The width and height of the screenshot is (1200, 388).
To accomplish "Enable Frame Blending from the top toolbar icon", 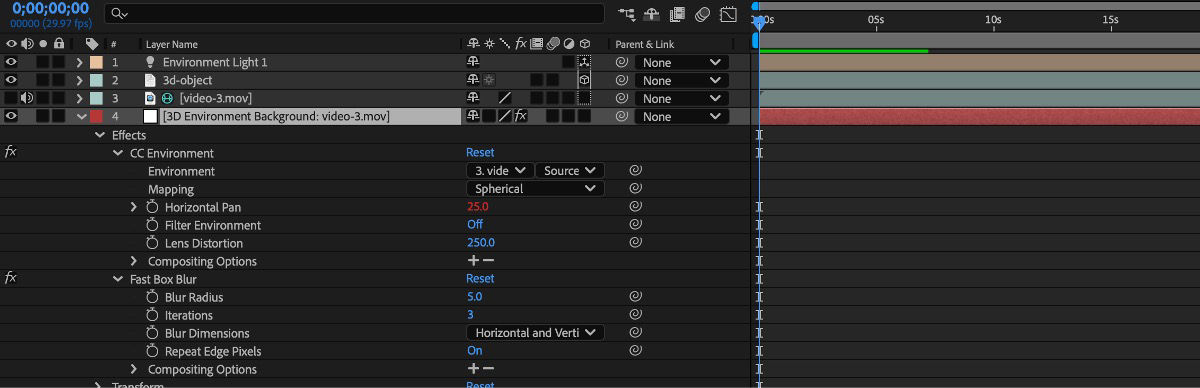I will pos(678,14).
